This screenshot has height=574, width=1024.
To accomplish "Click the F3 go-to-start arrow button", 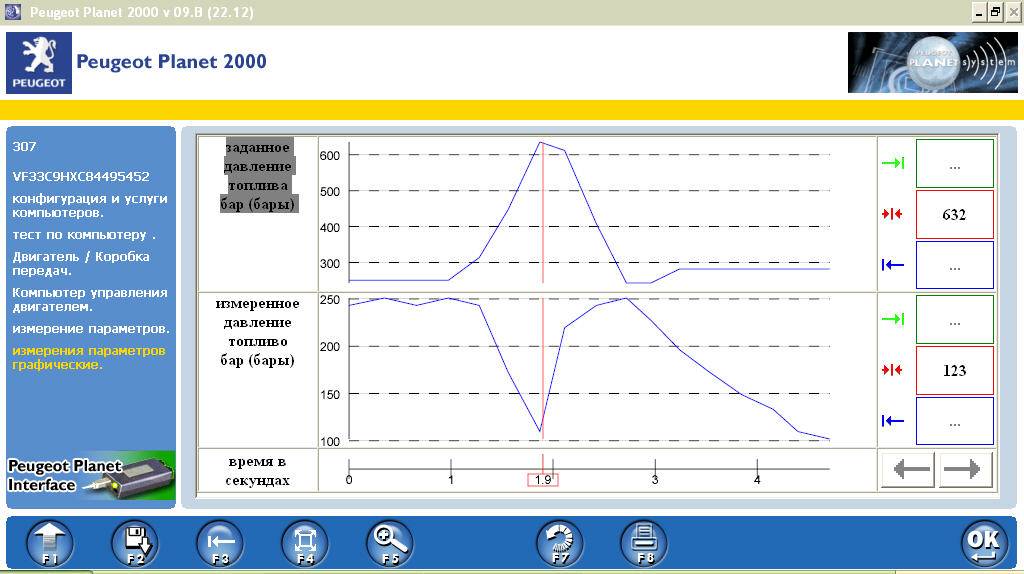I will [x=220, y=543].
